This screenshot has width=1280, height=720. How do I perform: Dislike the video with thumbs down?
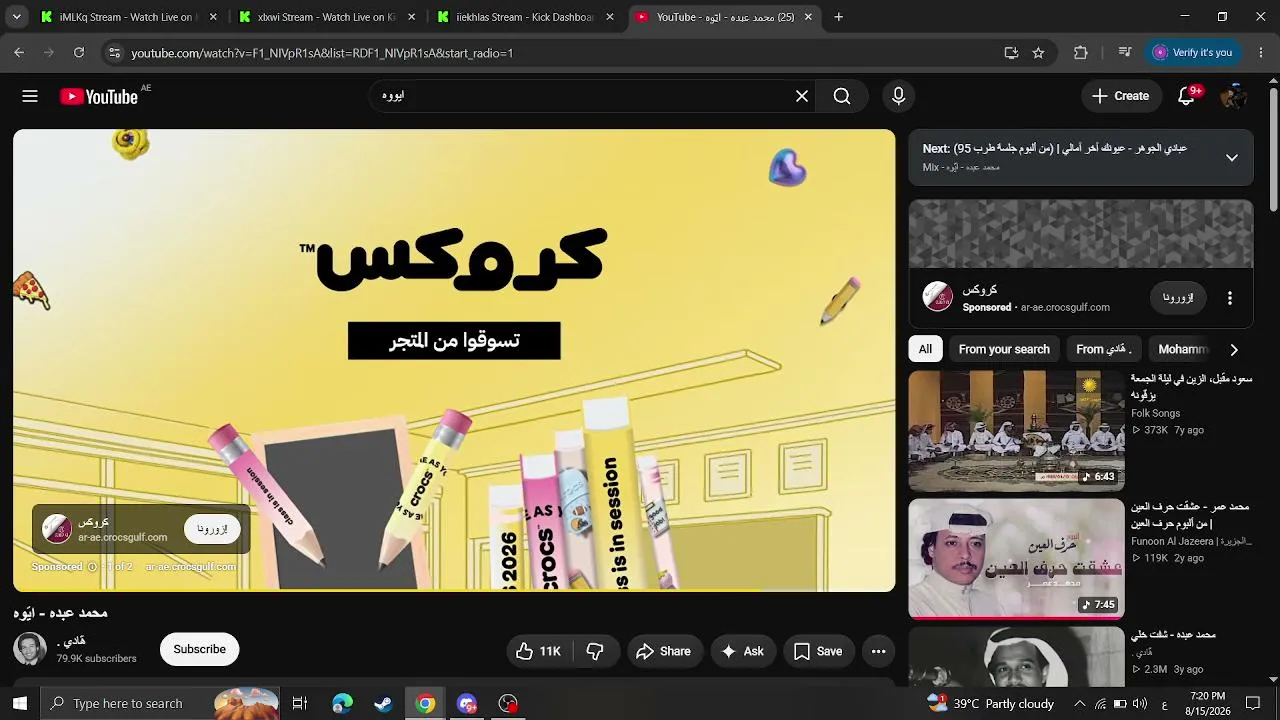coord(595,651)
